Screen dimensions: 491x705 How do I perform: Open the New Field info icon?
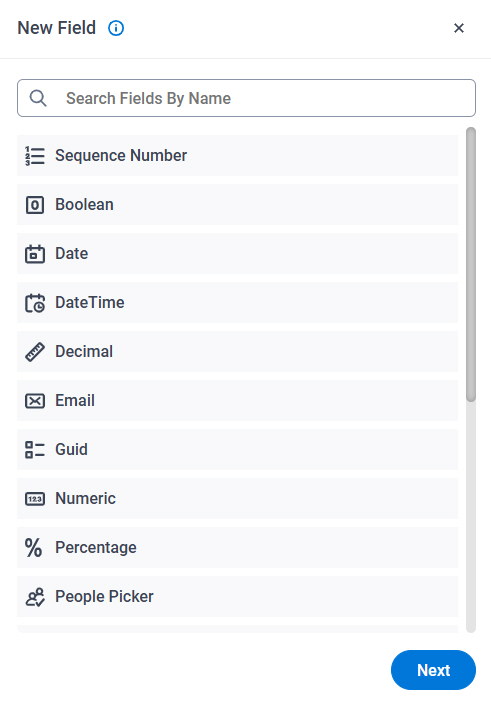(x=116, y=28)
